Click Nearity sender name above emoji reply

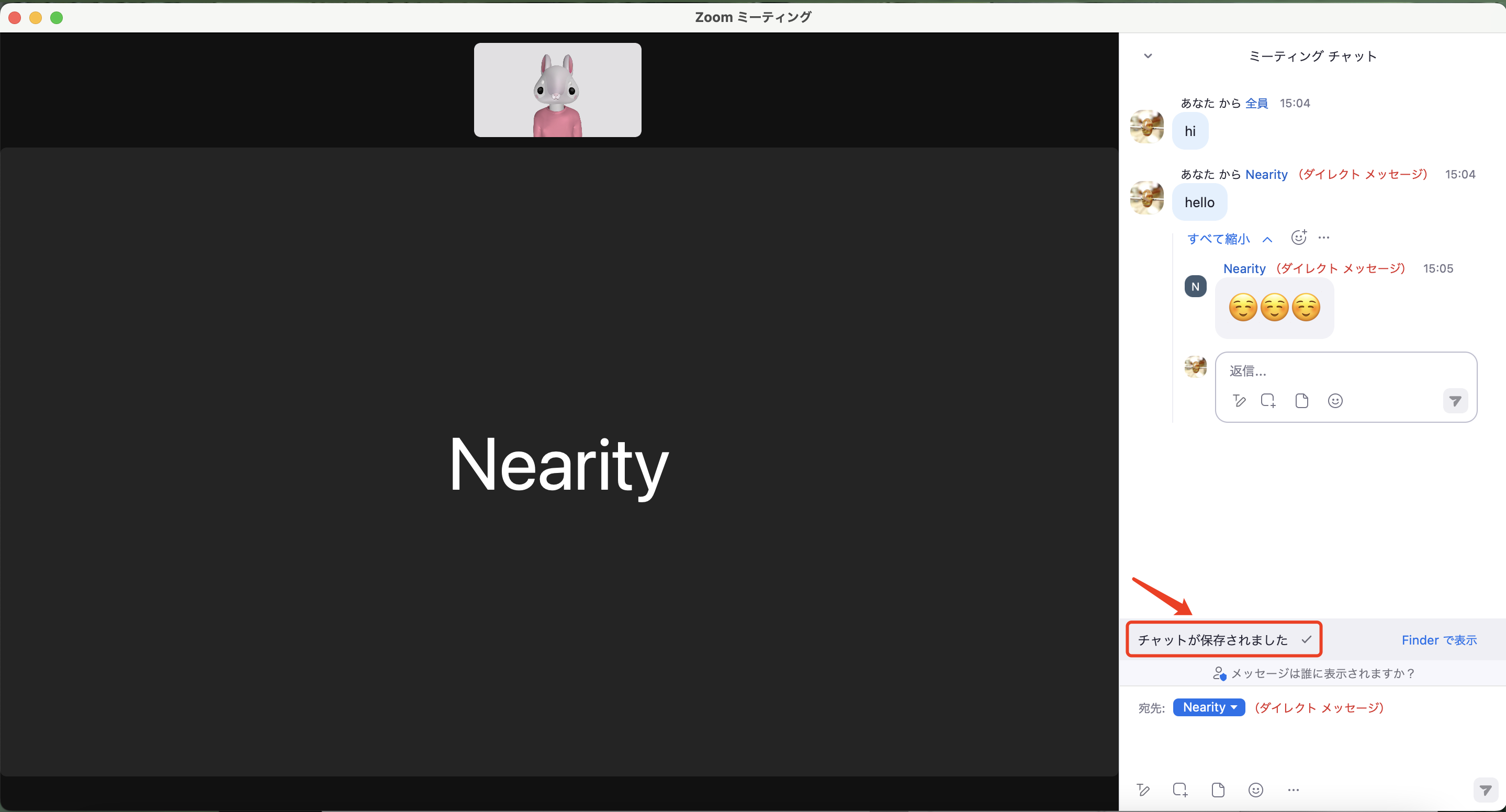1244,268
